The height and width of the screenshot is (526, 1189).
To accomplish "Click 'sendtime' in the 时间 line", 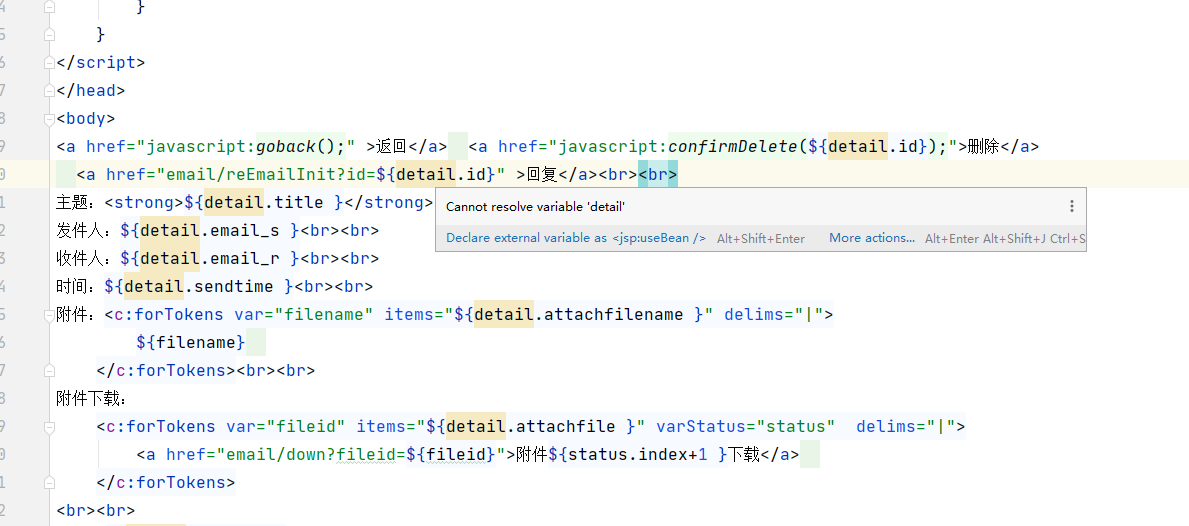I will (234, 286).
